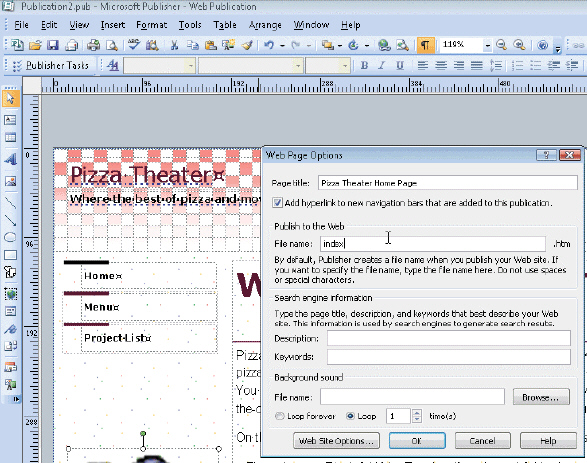This screenshot has height=463, width=587.
Task: Select the Text Box tool in the Objects toolbar
Action: pos(10,120)
